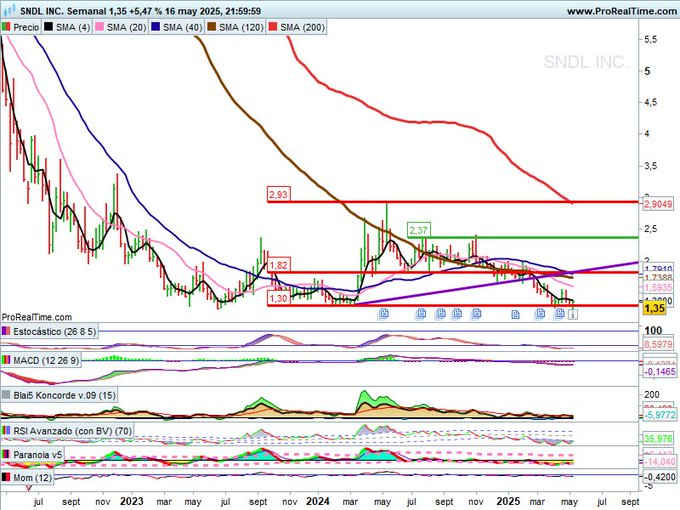Click the -5,9772 Koncorde value label
The width and height of the screenshot is (680, 510).
(659, 415)
